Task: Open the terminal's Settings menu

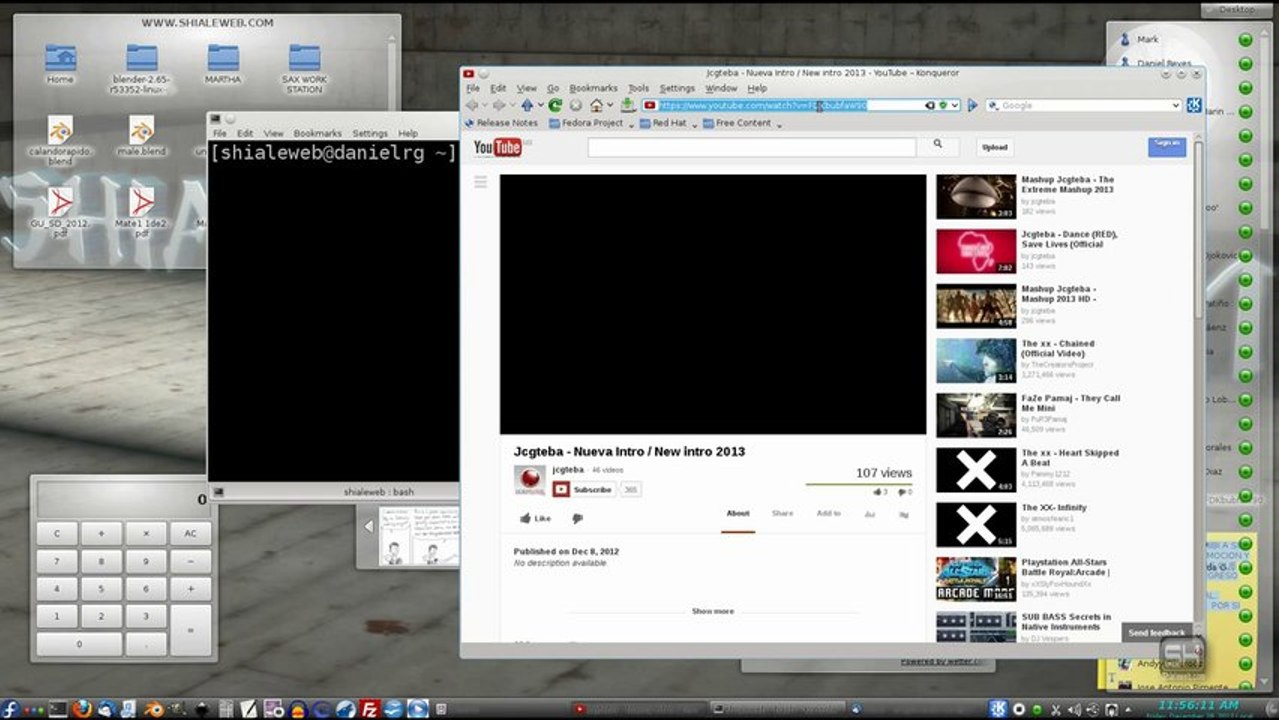Action: click(x=369, y=133)
